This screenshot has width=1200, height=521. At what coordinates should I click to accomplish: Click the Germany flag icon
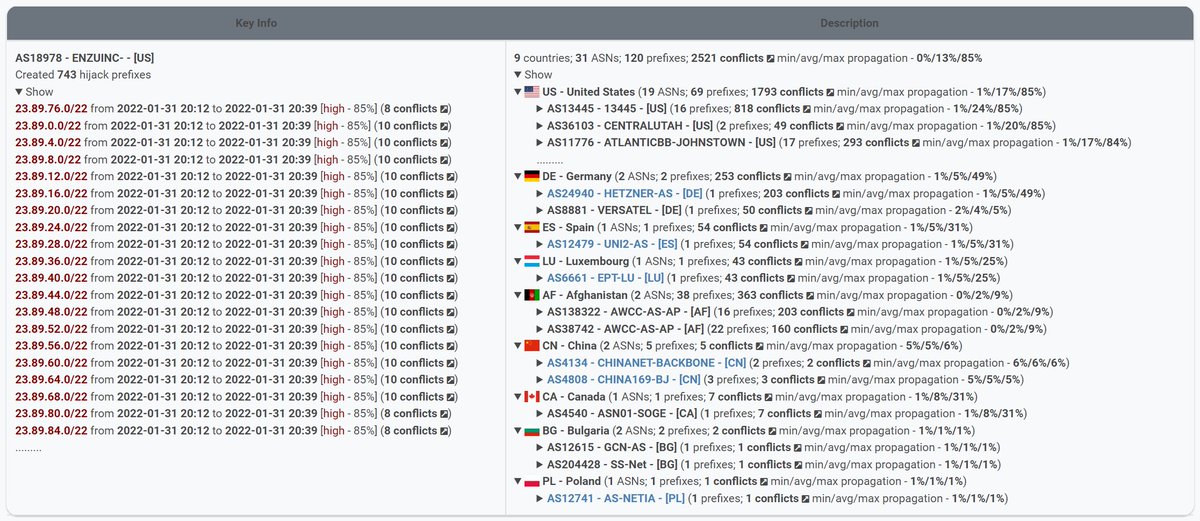[532, 177]
